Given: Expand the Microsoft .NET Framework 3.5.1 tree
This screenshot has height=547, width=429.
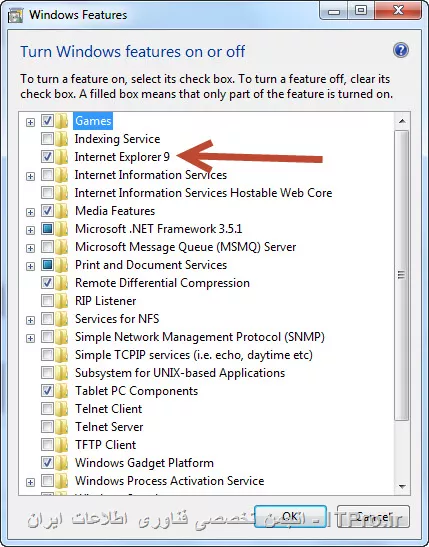Looking at the screenshot, I should coord(31,231).
